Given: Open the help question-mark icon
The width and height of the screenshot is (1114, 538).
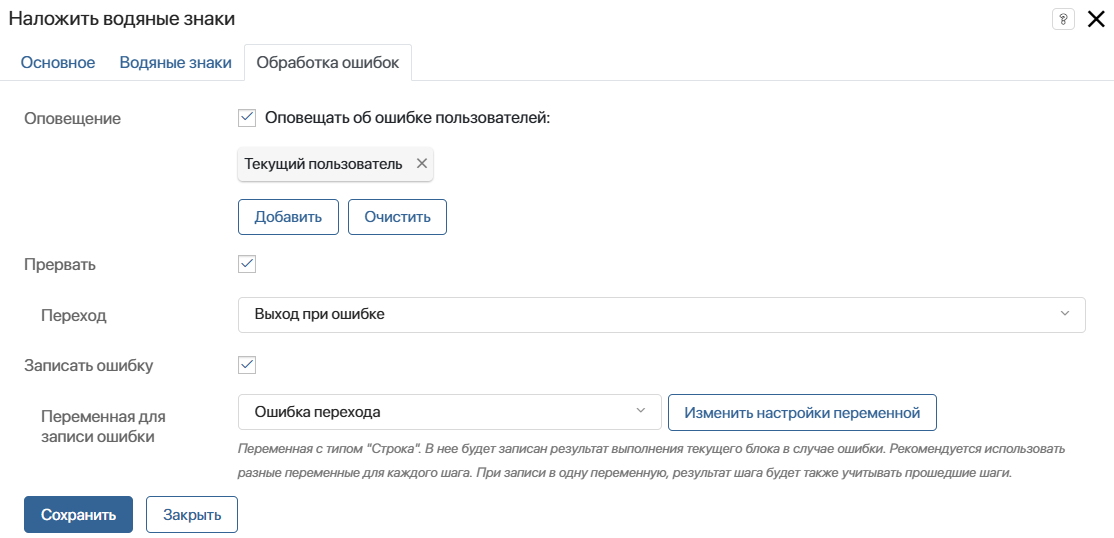Looking at the screenshot, I should 1063,19.
